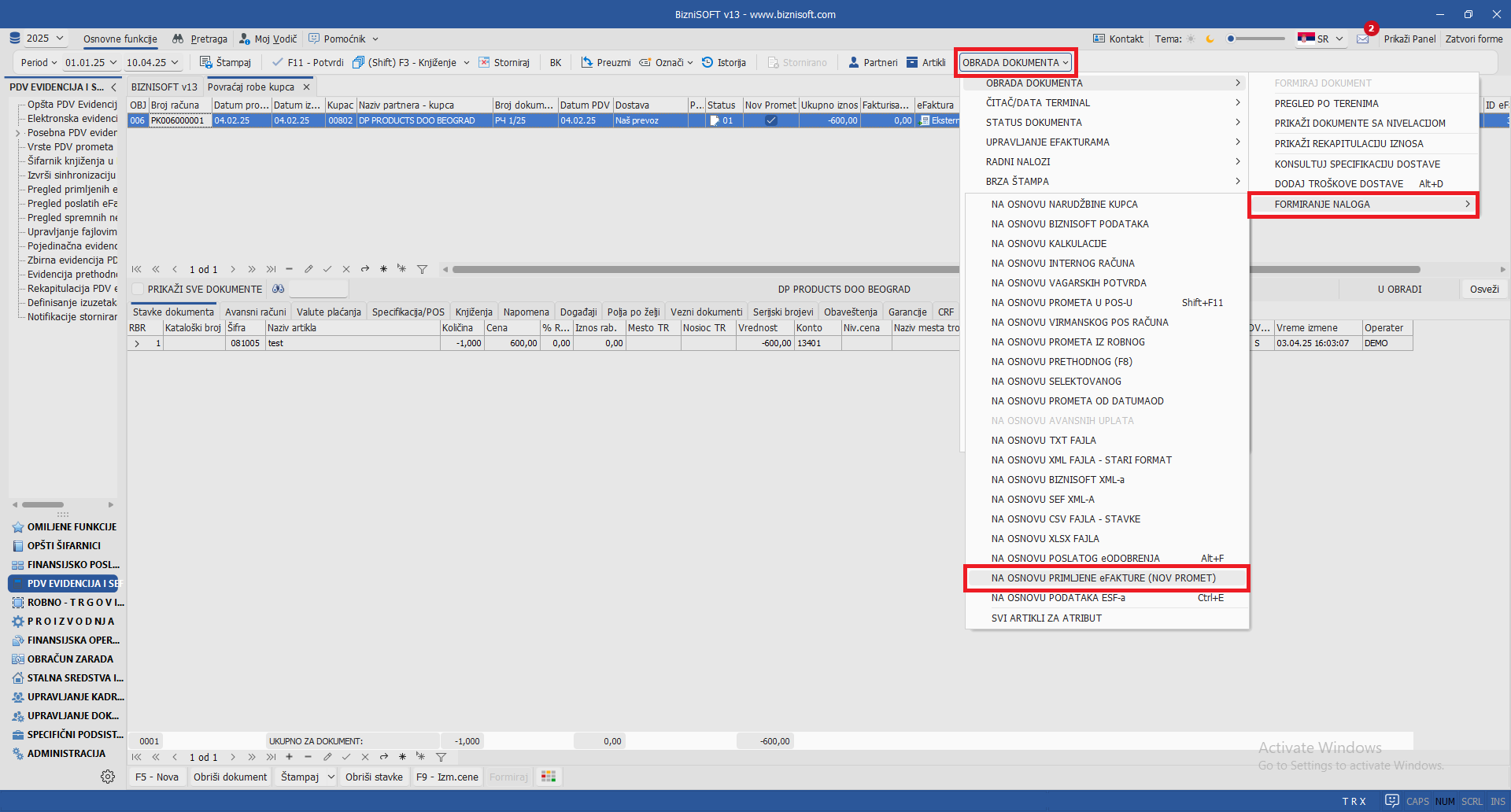Open the settings gear at sidebar bottom
The image size is (1511, 812).
tap(108, 777)
